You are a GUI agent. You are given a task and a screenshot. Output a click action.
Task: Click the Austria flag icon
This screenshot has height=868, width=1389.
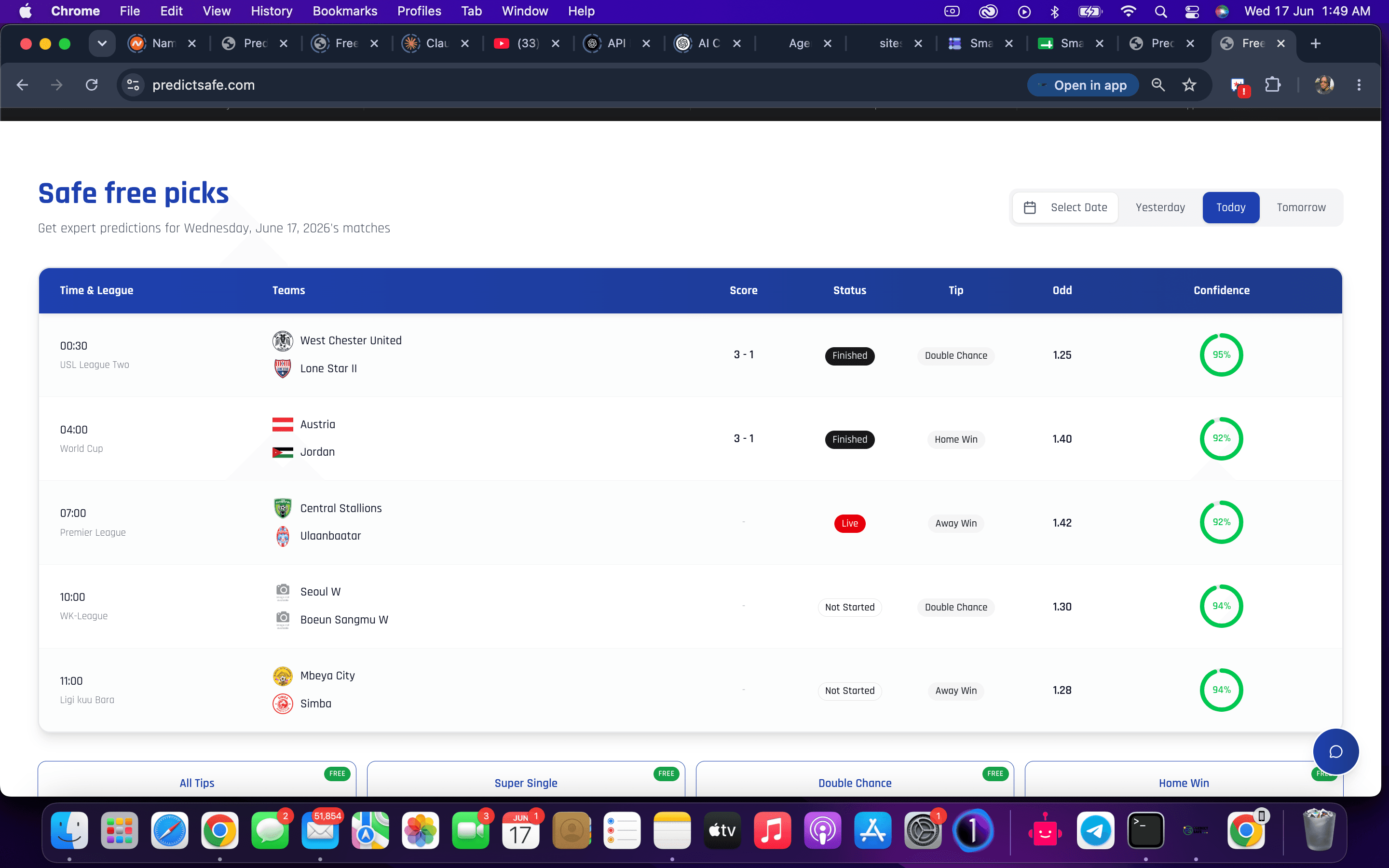click(x=283, y=424)
